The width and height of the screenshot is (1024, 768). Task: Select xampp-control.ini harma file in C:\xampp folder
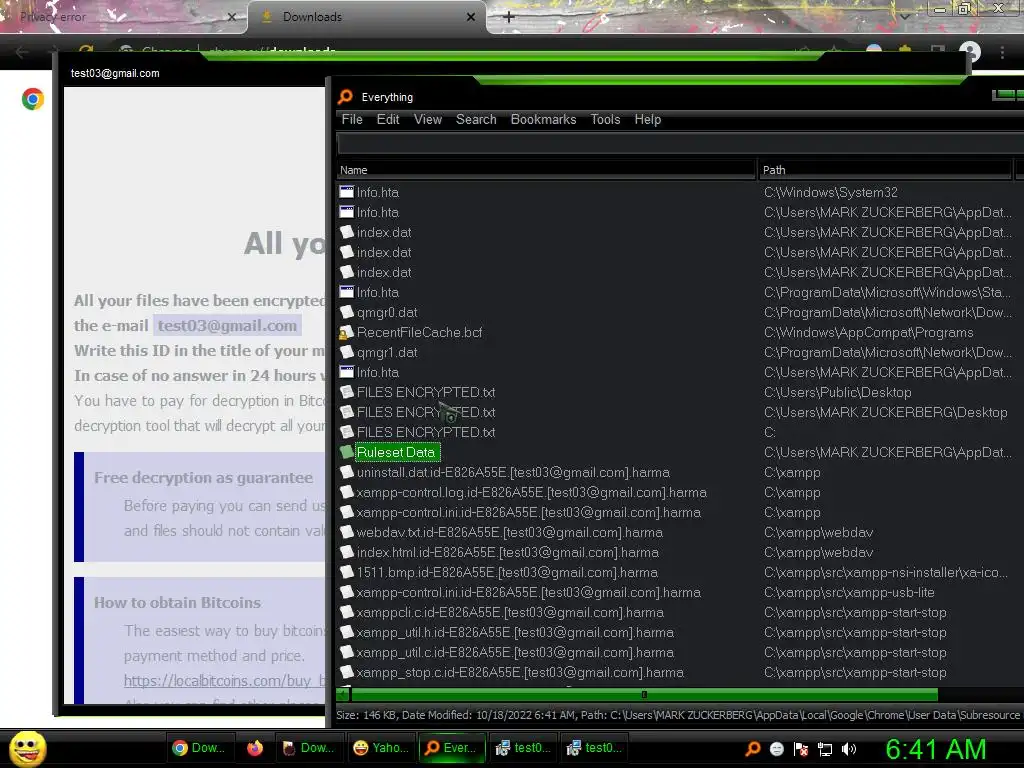coord(528,513)
